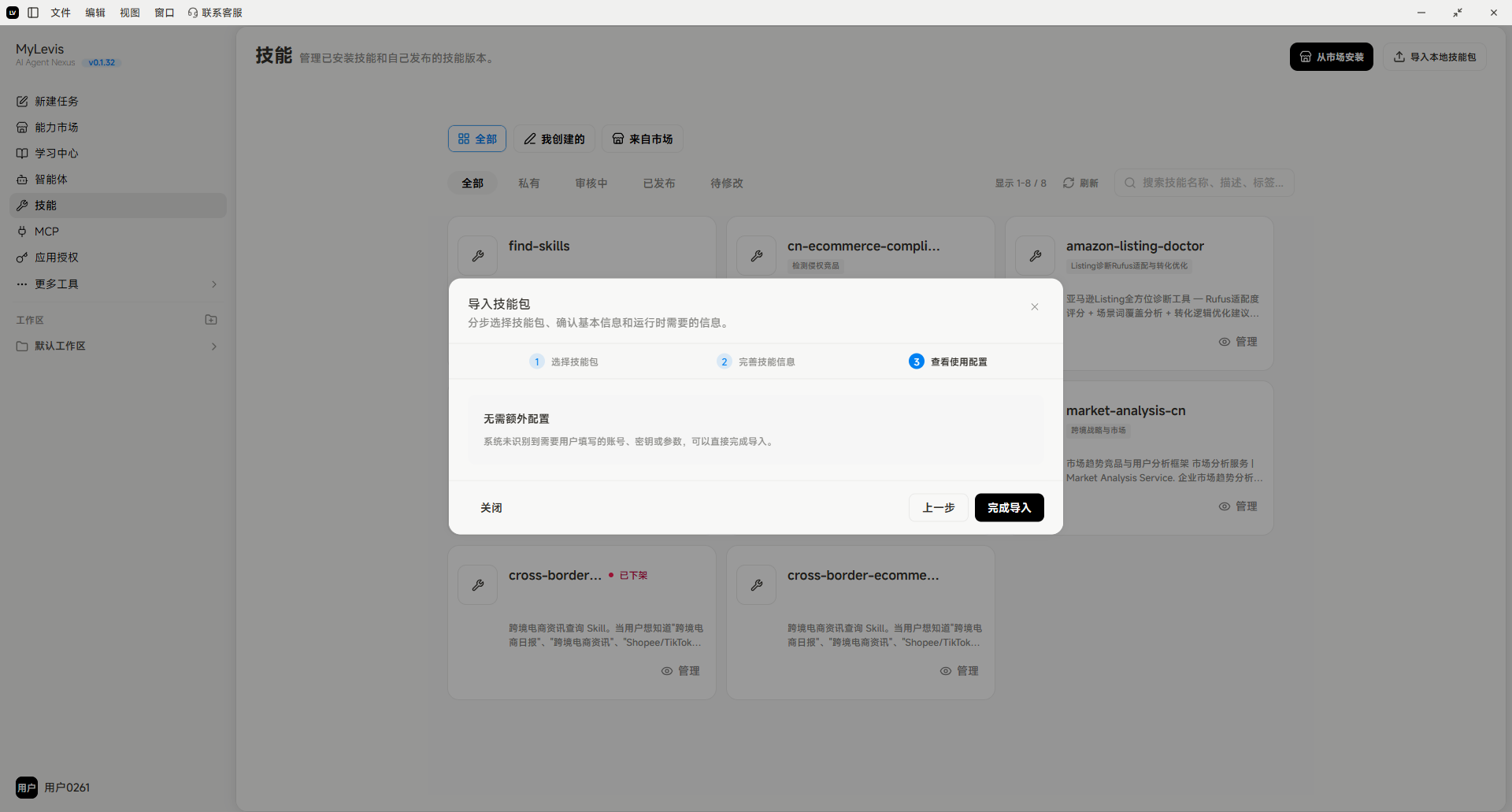This screenshot has width=1512, height=812.
Task: Select 已发布 status filter
Action: pos(659,184)
